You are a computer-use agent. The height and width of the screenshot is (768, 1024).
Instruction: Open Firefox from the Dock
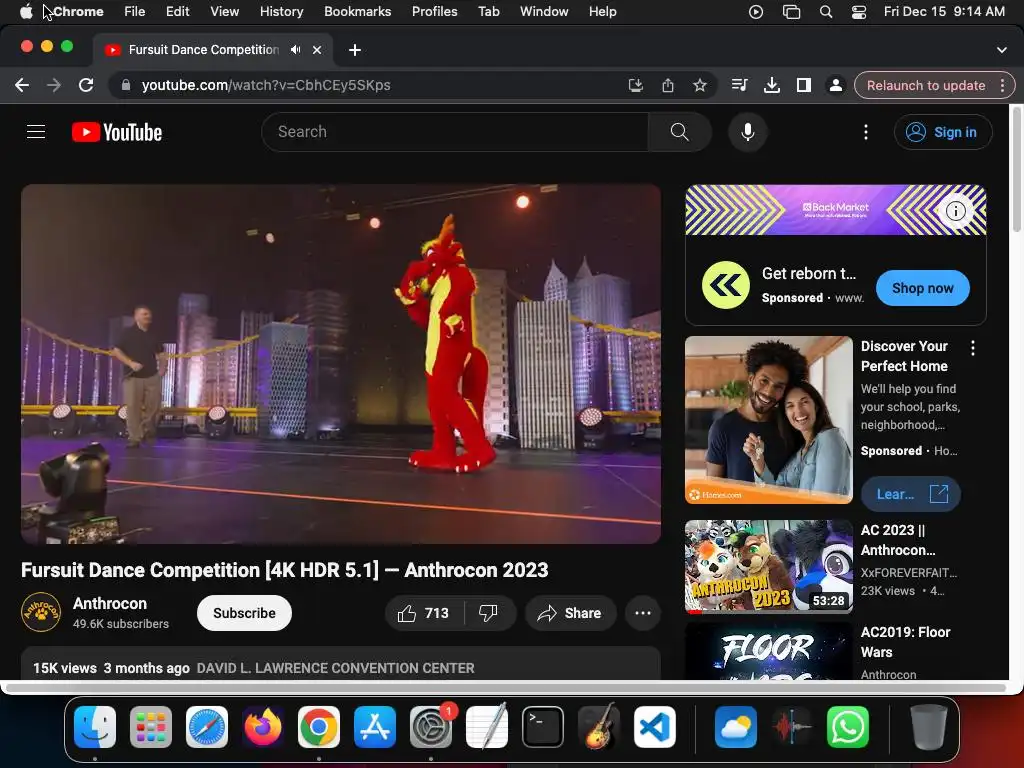[x=263, y=727]
